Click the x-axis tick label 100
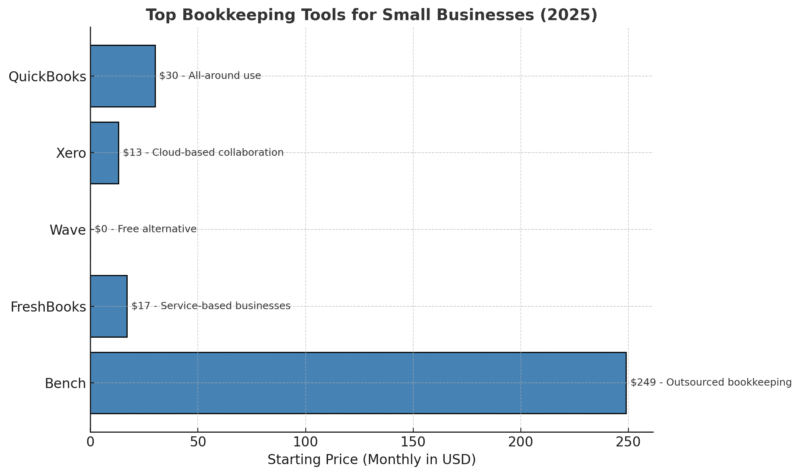The height and width of the screenshot is (475, 800). (x=306, y=442)
